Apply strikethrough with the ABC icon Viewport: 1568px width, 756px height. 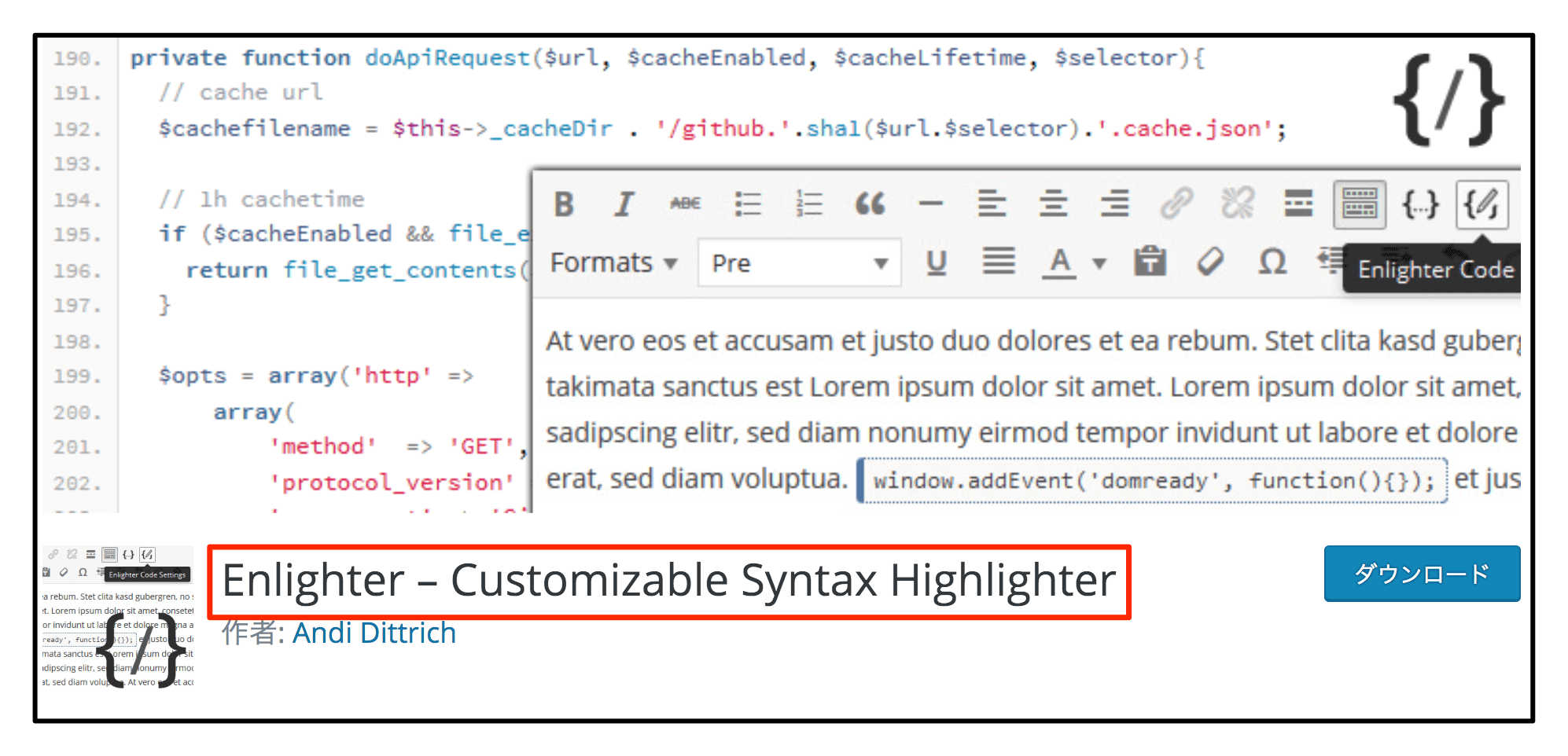pyautogui.click(x=685, y=204)
